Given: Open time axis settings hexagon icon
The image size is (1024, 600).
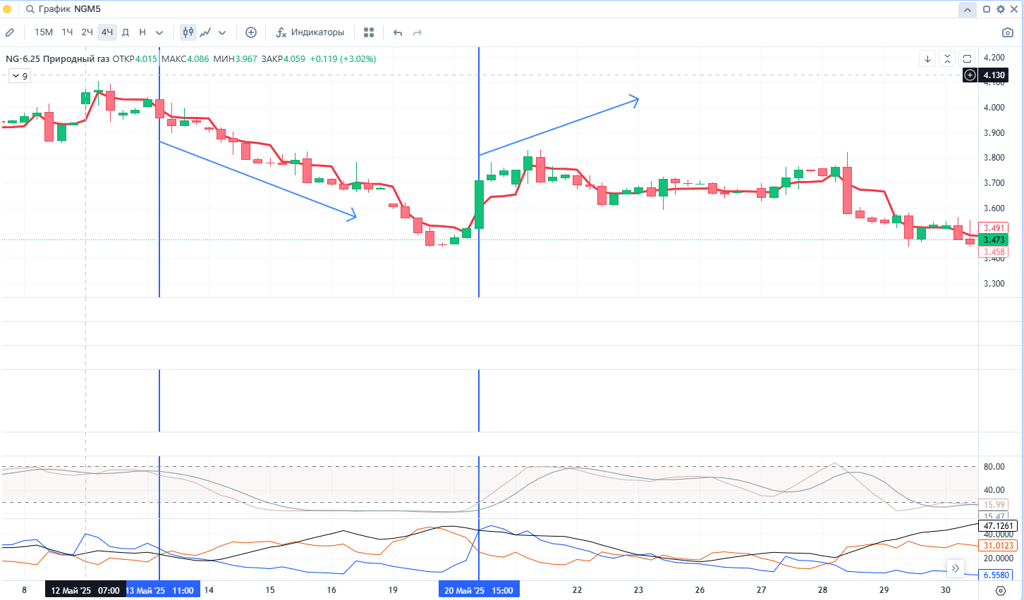Looking at the screenshot, I should 1001,590.
